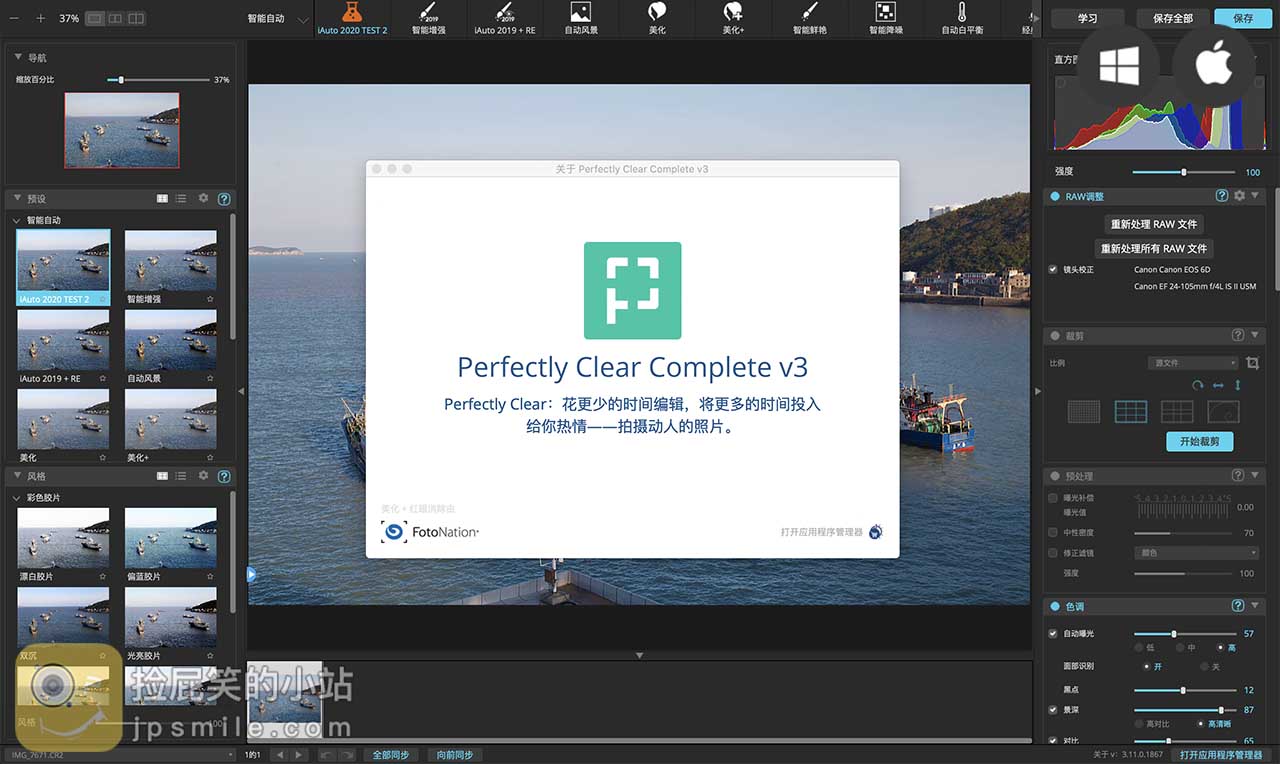Toggle the 景深 checkbox
The height and width of the screenshot is (764, 1280).
[x=1052, y=709]
